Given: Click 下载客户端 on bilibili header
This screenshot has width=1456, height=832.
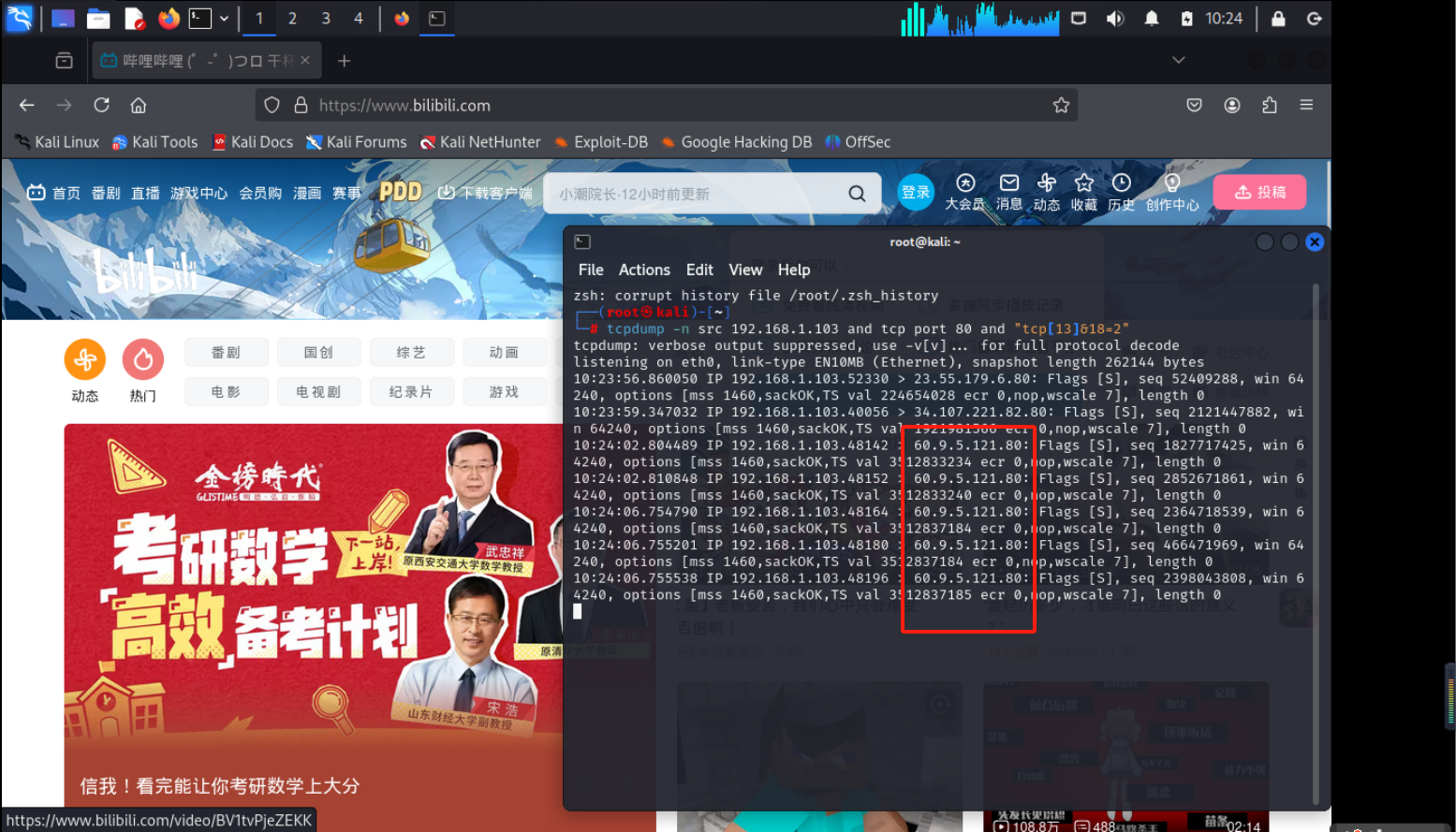Looking at the screenshot, I should pyautogui.click(x=486, y=193).
